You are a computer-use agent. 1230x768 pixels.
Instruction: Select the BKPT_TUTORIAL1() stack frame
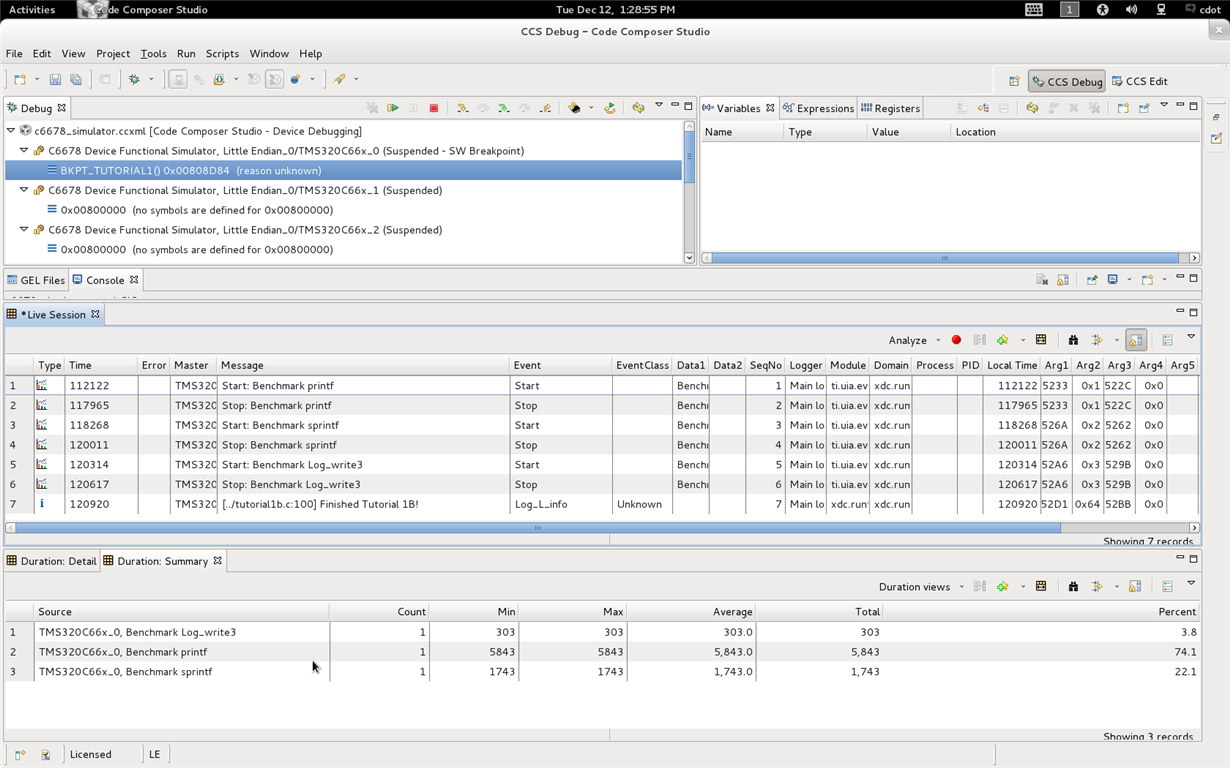coord(343,171)
